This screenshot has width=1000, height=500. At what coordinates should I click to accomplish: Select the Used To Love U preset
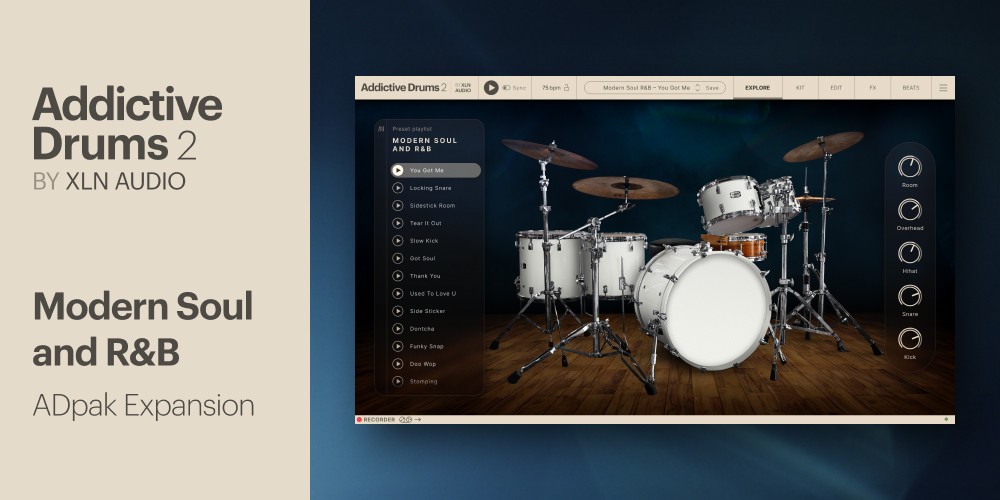pos(432,293)
